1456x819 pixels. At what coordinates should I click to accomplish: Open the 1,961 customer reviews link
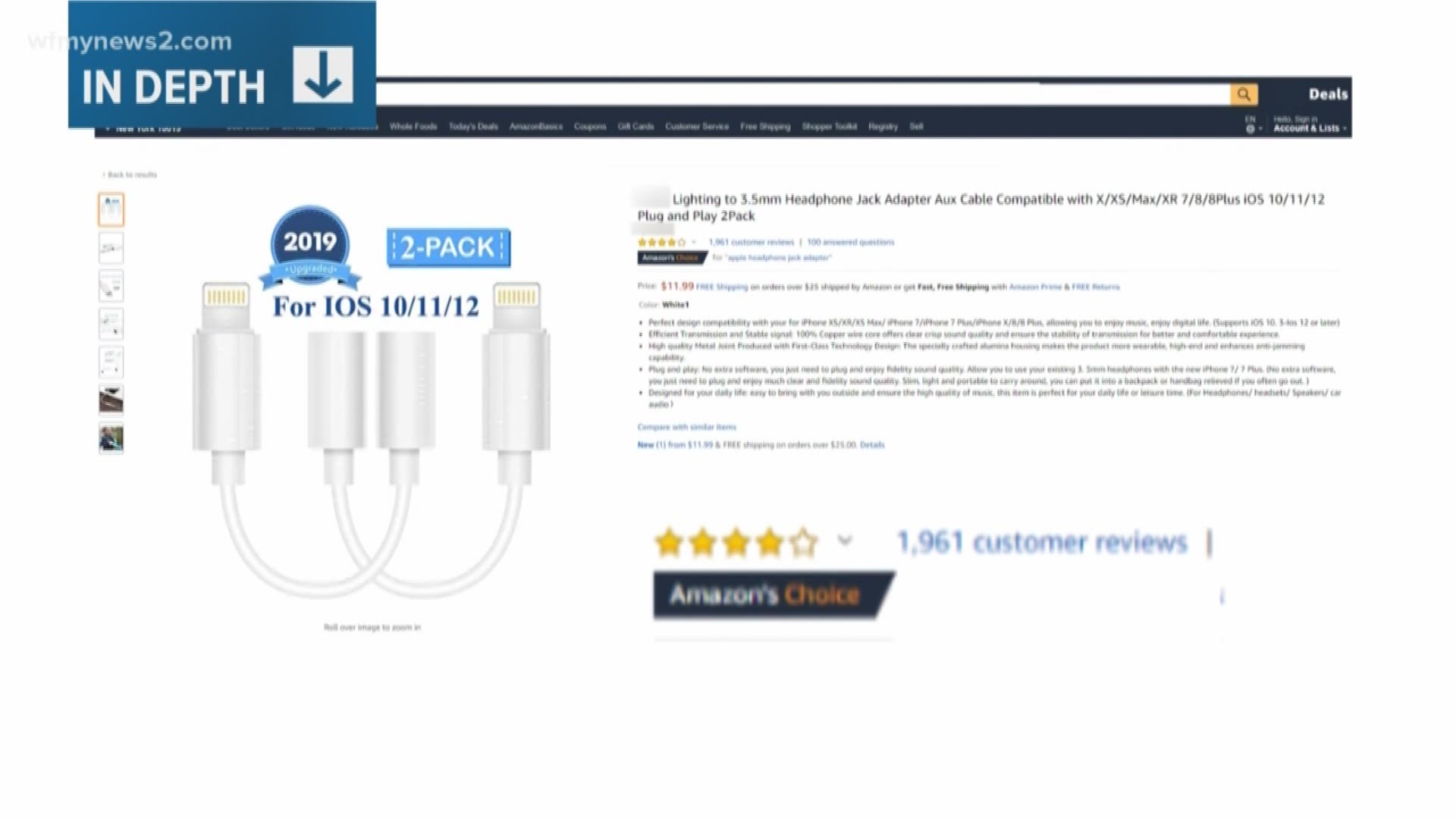coord(751,243)
